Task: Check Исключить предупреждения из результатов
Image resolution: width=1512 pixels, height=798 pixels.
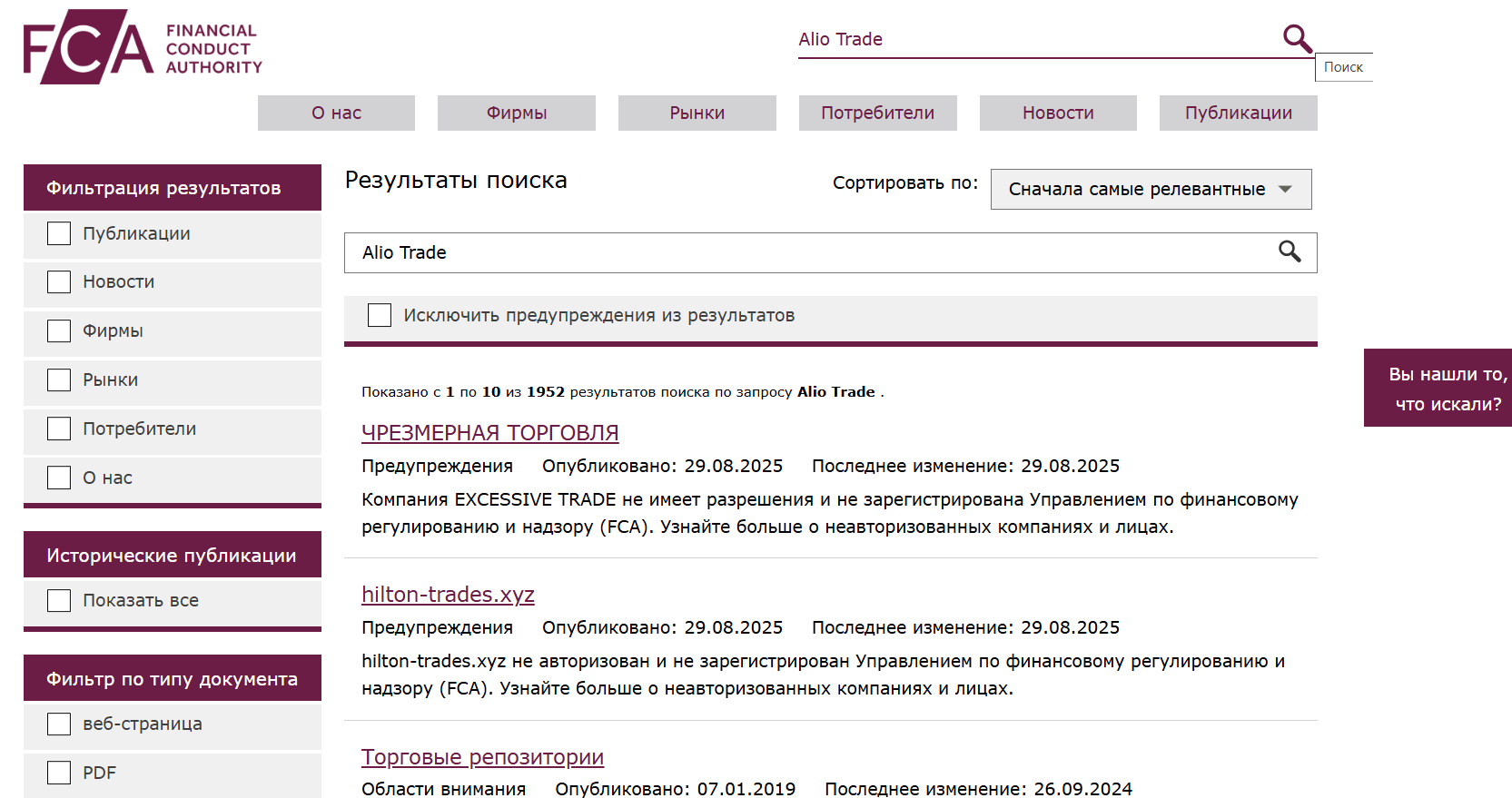Action: coord(380,315)
